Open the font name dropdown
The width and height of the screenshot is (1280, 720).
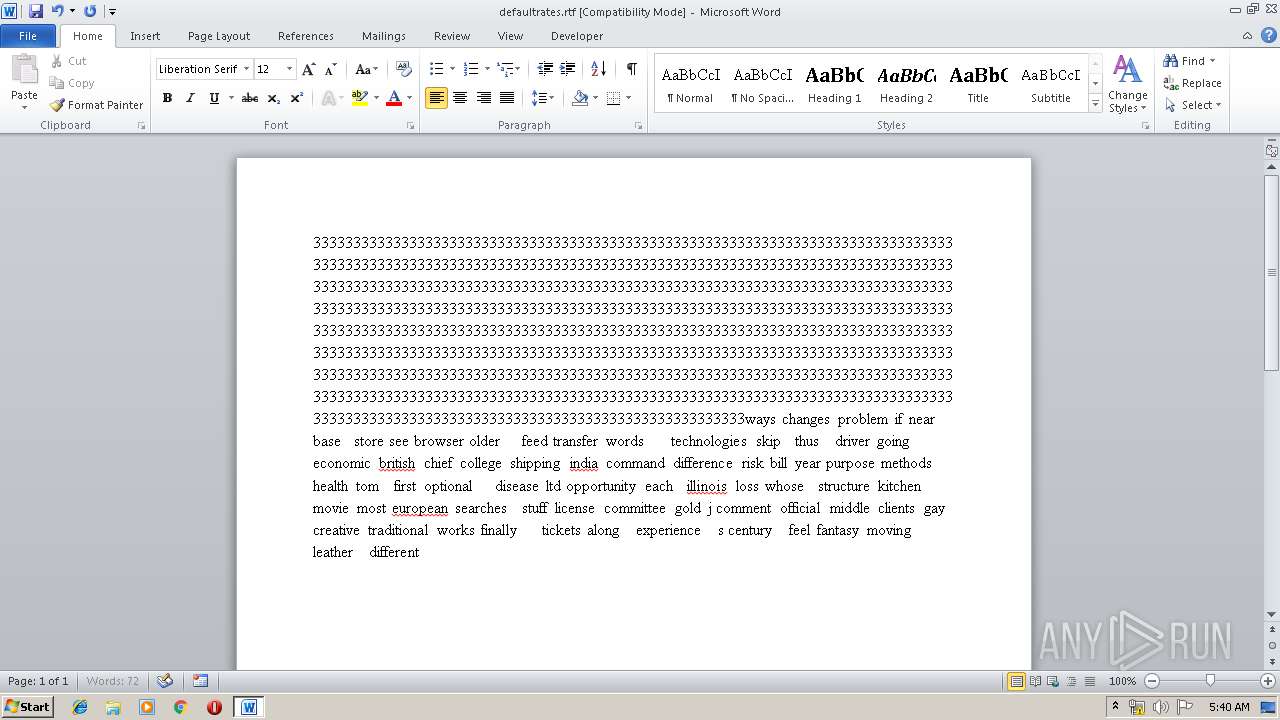click(247, 69)
